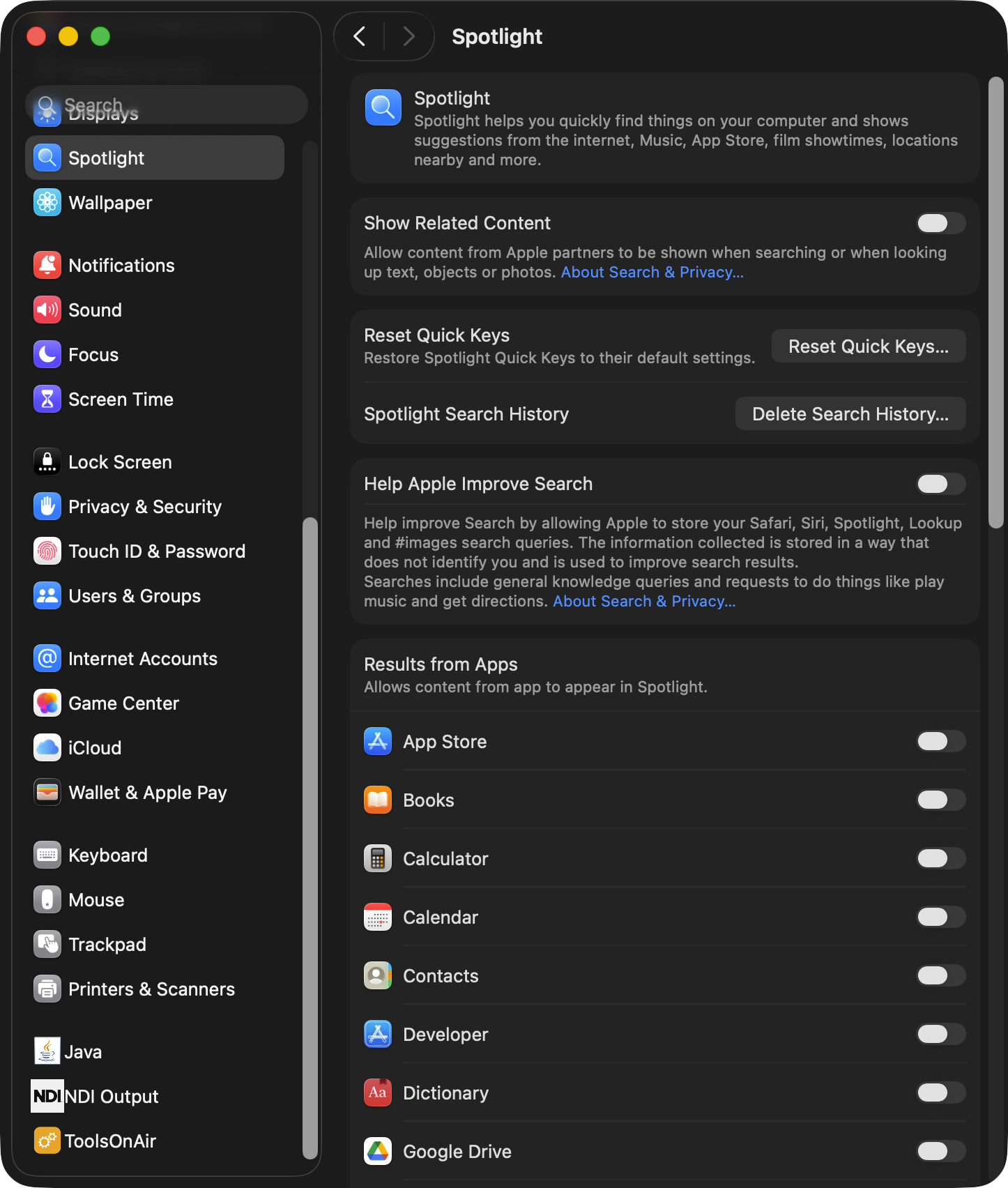Click the Touch ID fingerprint icon
This screenshot has height=1188, width=1008.
47,551
